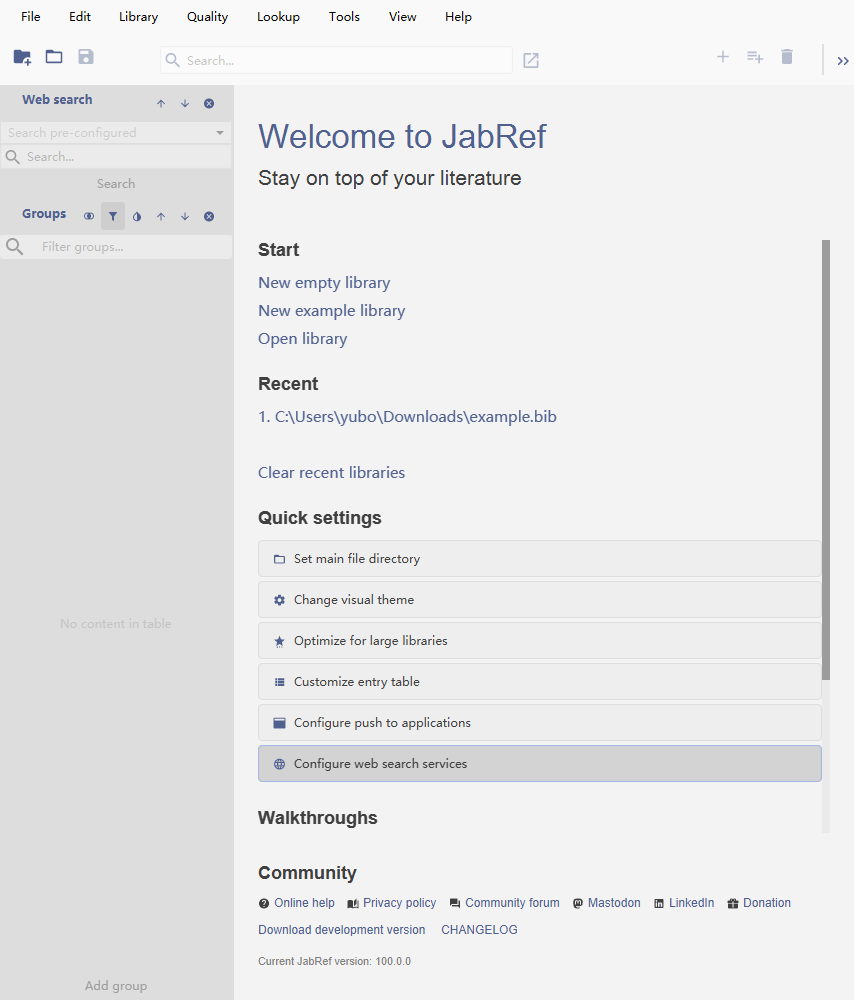This screenshot has height=1000, width=854.
Task: Move Groups panel down arrow
Action: coord(185,216)
